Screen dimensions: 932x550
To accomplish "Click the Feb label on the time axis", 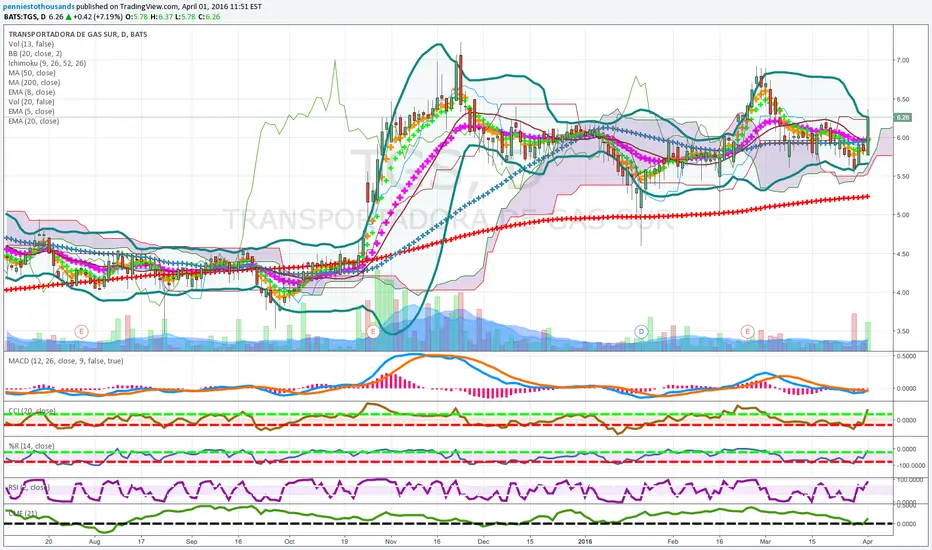I will (x=672, y=542).
